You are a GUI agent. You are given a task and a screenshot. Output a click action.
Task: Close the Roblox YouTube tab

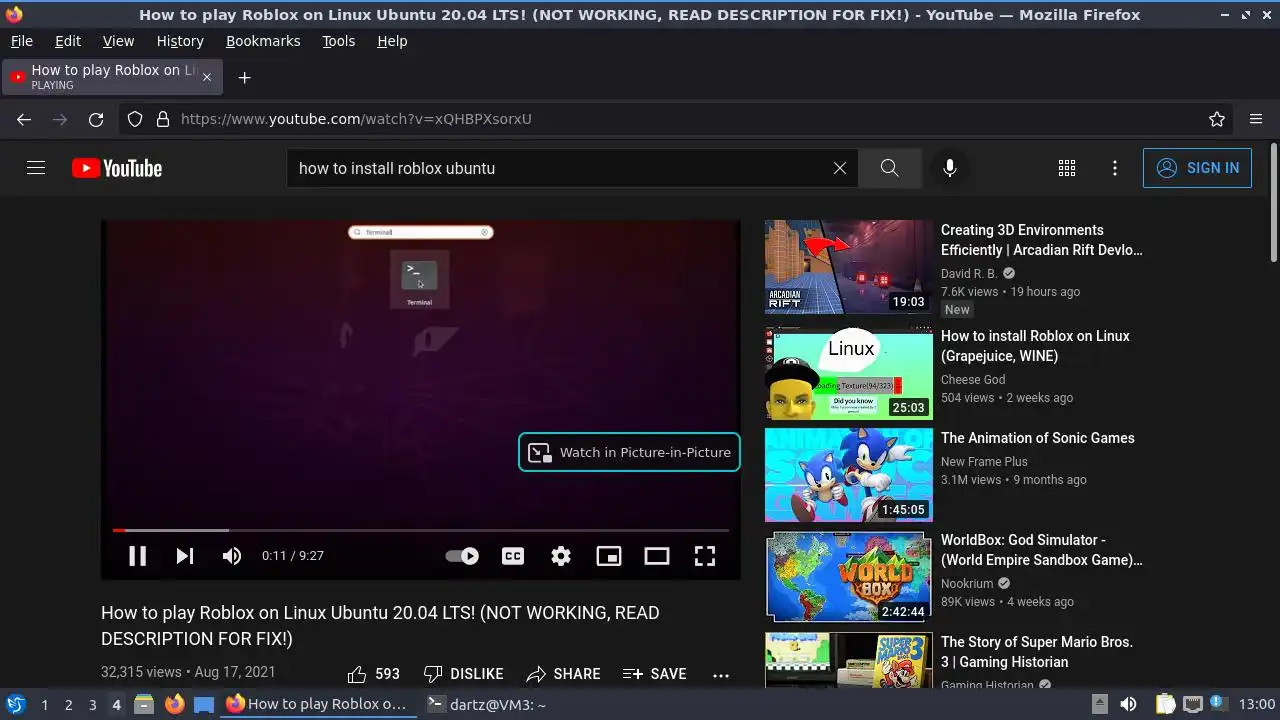207,77
